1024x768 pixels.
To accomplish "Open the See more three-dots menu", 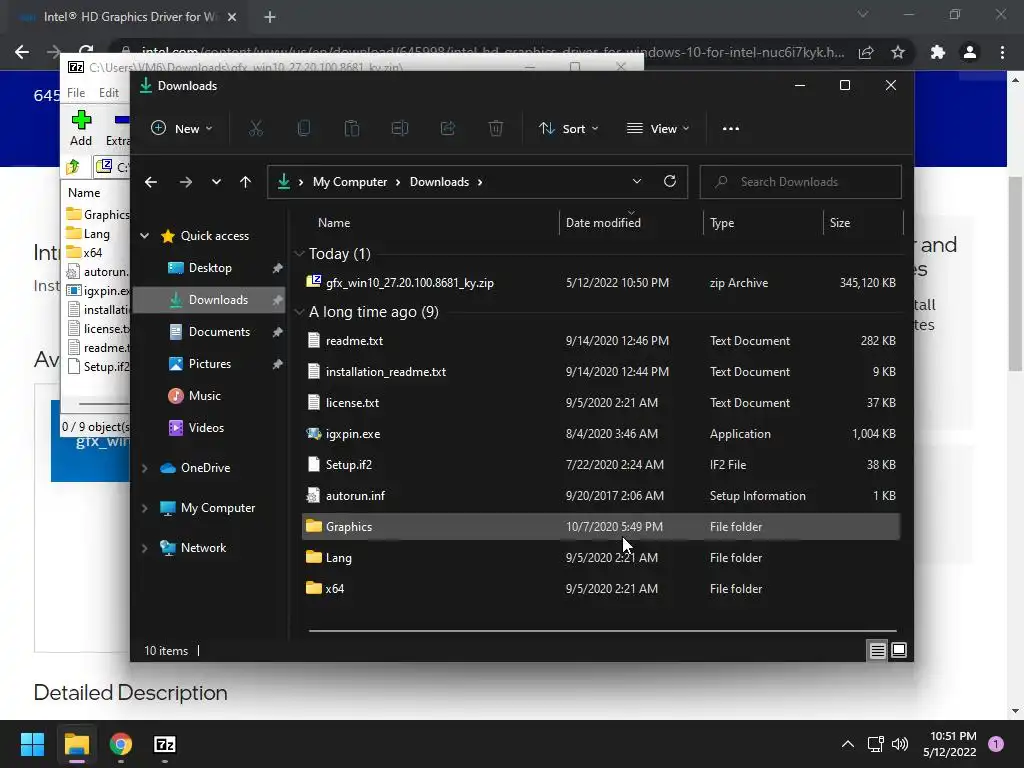I will (731, 129).
